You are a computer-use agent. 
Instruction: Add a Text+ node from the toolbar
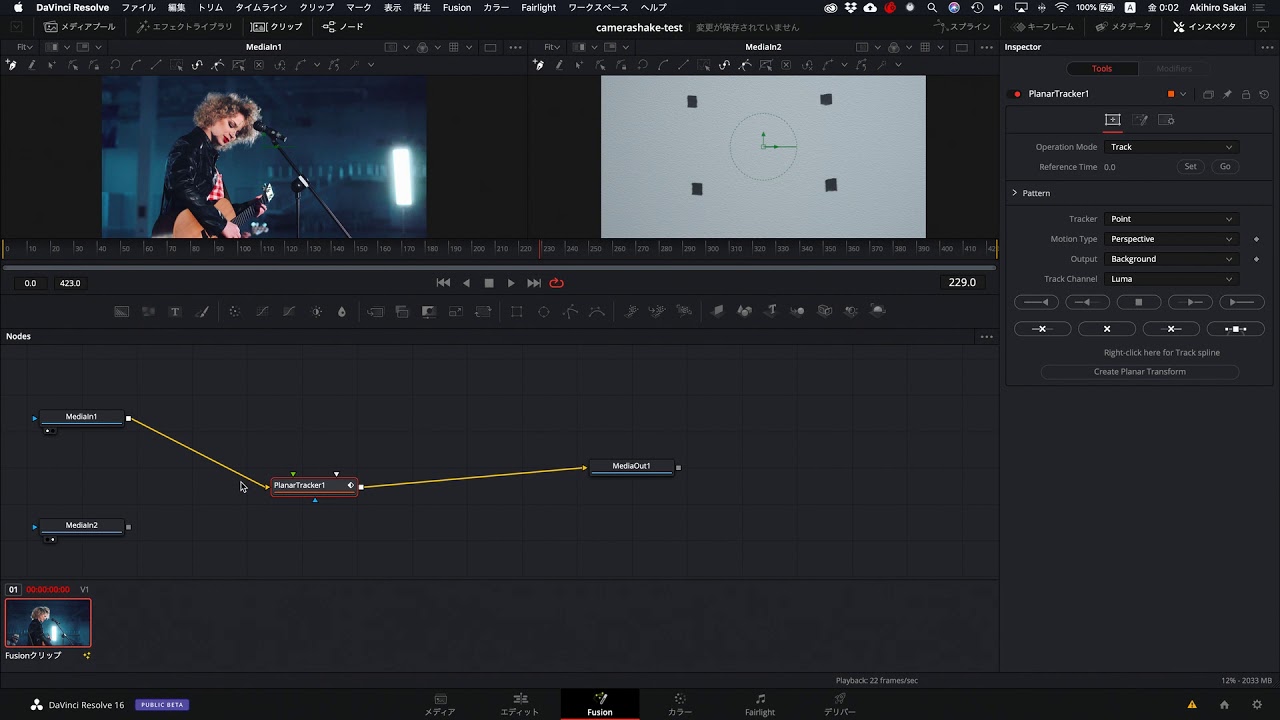click(175, 311)
